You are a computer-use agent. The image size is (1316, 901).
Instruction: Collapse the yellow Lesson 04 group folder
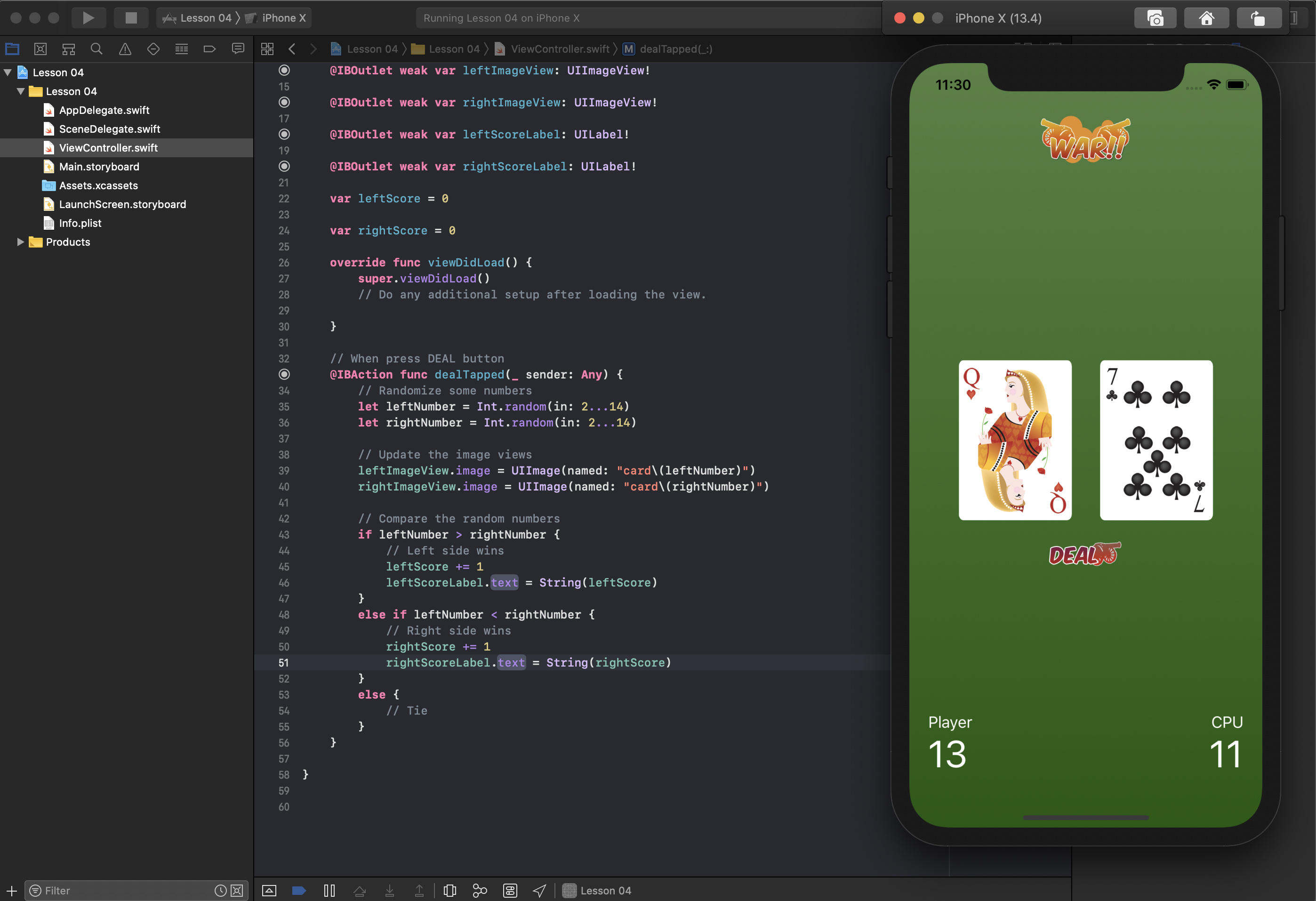point(21,91)
